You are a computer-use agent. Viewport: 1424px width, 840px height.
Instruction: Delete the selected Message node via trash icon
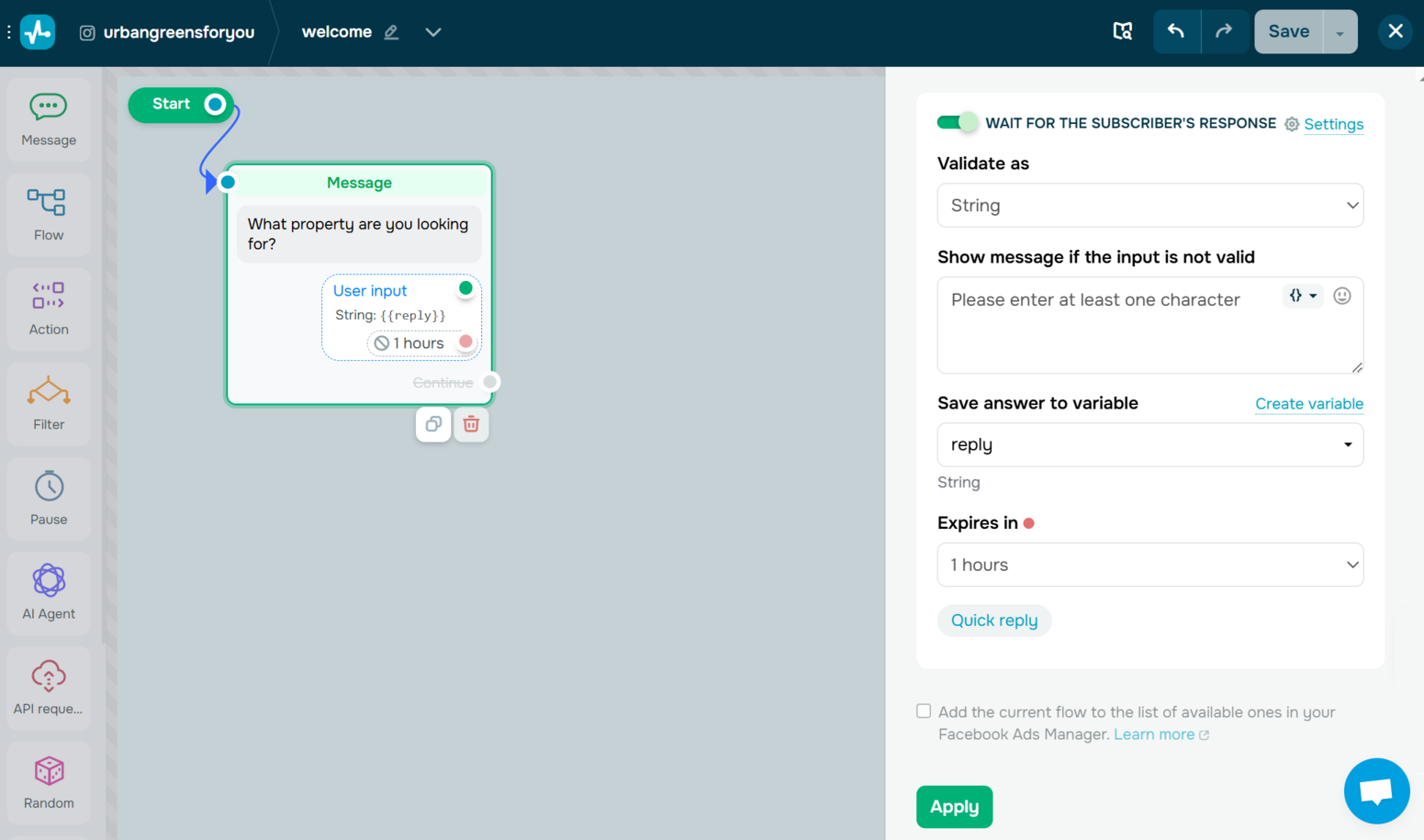click(471, 424)
